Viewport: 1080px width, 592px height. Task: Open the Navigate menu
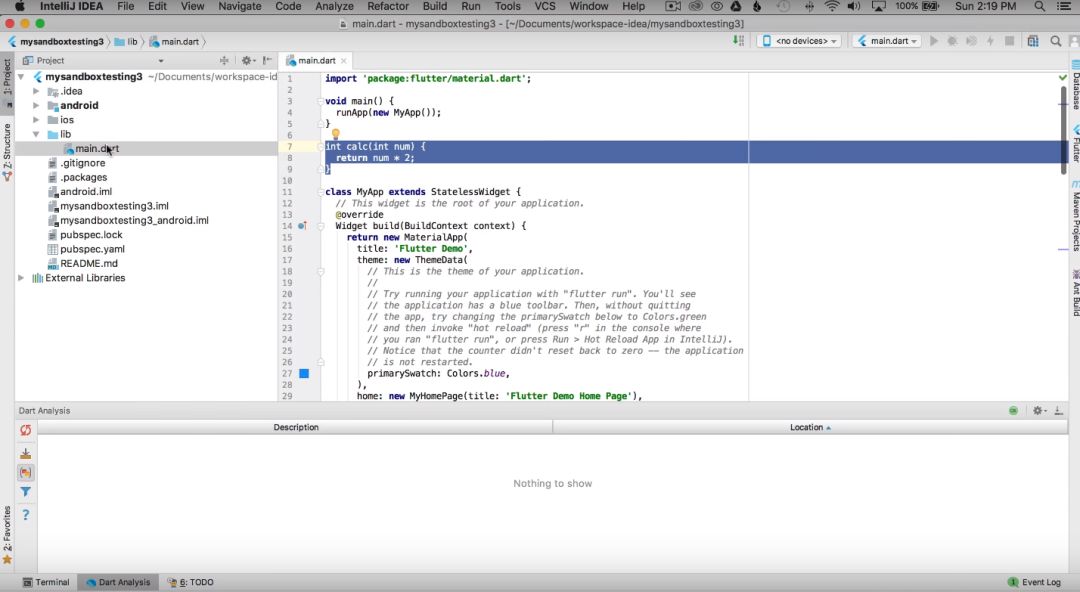[240, 6]
